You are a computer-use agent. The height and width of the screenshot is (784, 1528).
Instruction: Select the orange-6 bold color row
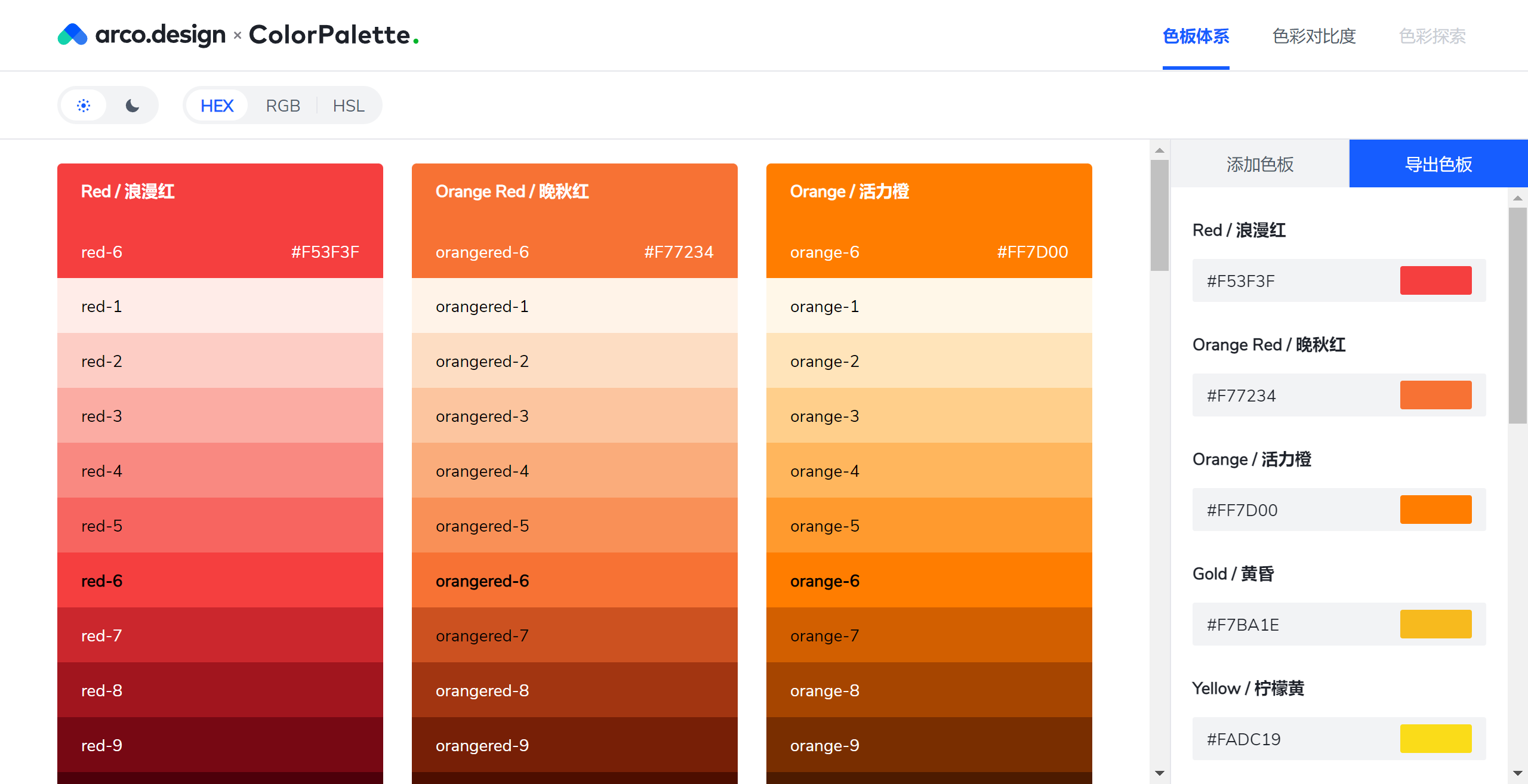(x=929, y=580)
